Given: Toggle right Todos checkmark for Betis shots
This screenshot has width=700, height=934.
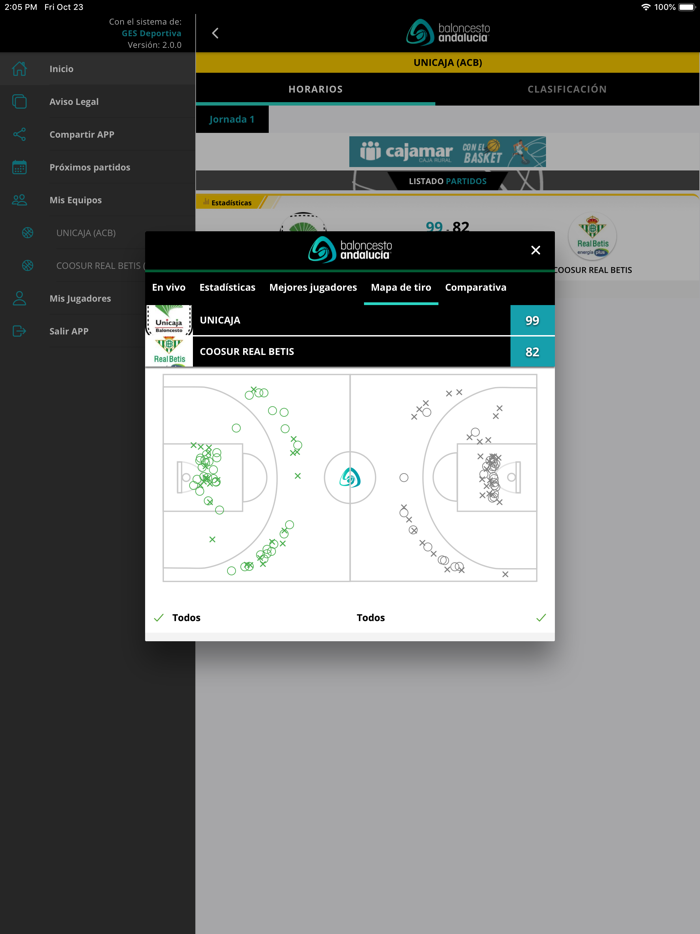Looking at the screenshot, I should [x=541, y=618].
